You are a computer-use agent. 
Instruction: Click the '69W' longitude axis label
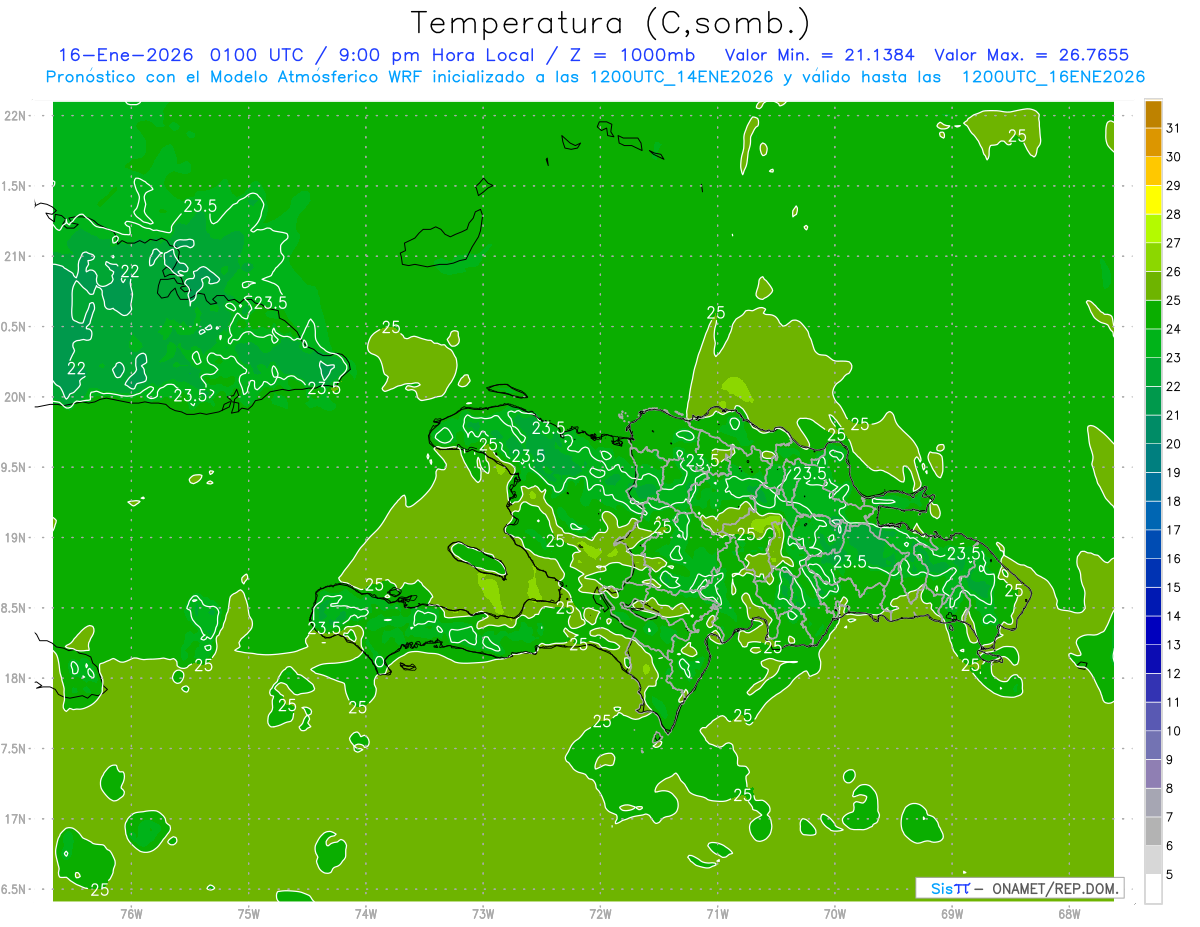952,914
